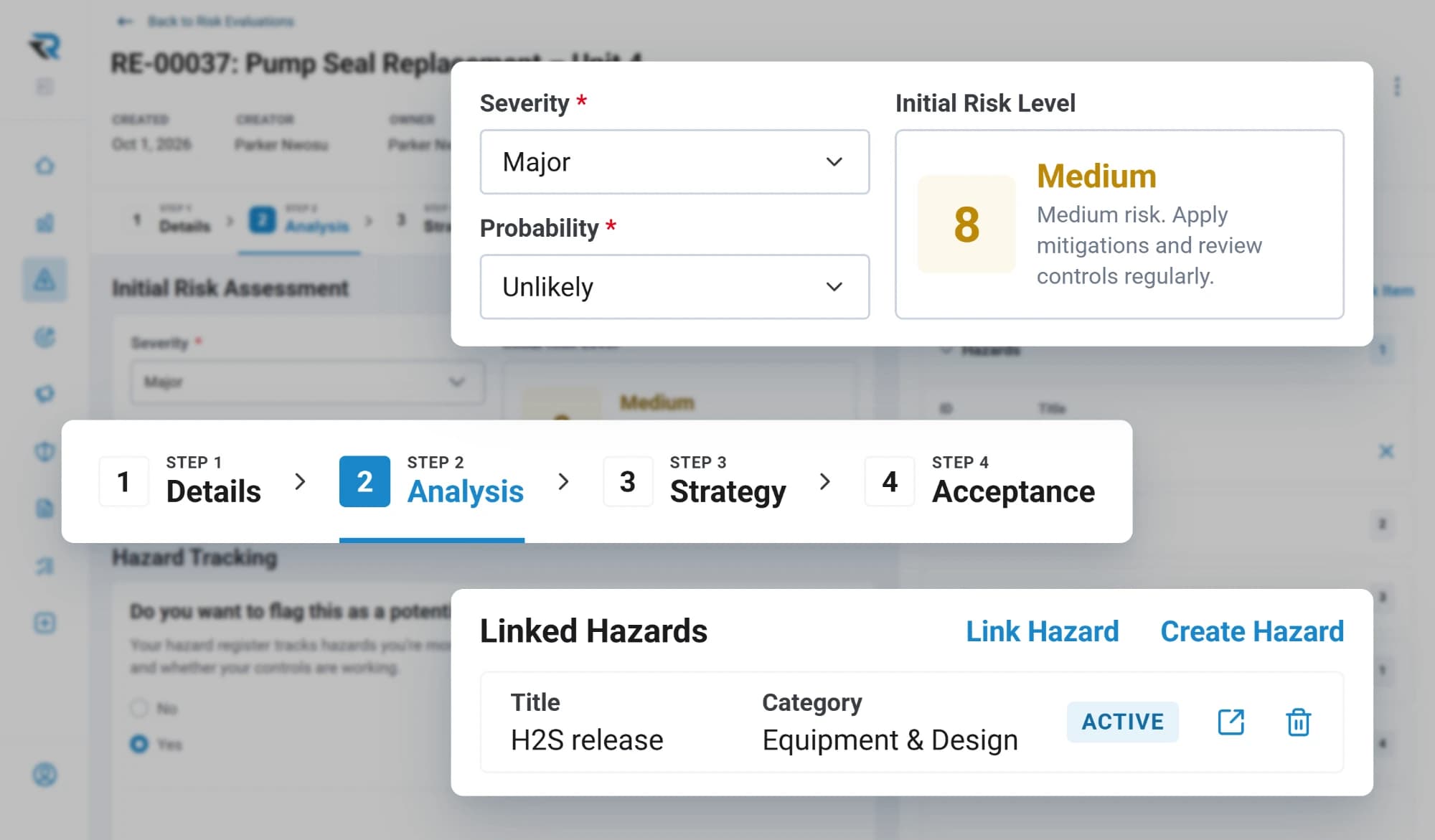The image size is (1435, 840).
Task: Click the back arrow to Risk Evaluations
Action: (125, 22)
